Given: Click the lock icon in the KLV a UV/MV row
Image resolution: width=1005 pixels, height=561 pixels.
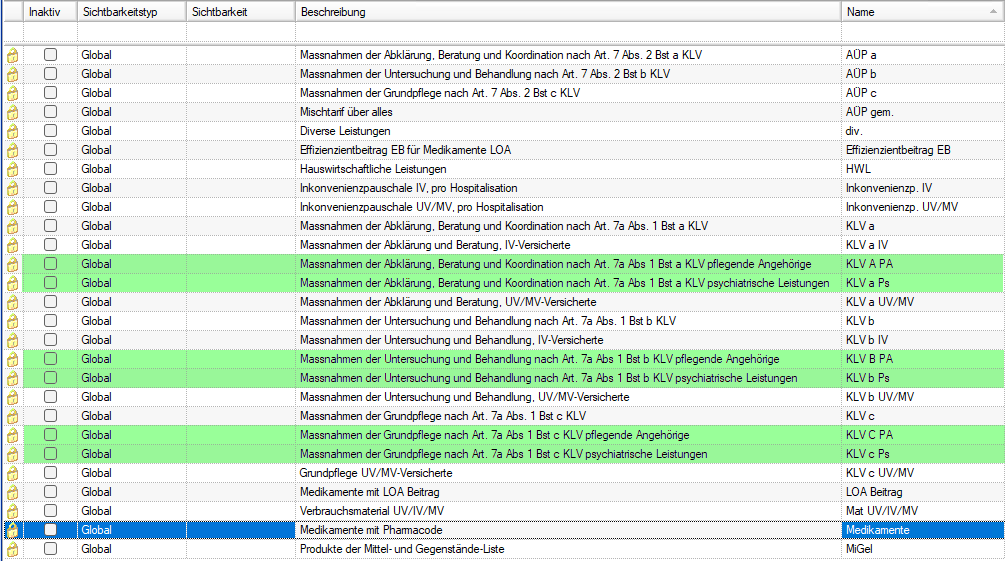Looking at the screenshot, I should (x=13, y=303).
